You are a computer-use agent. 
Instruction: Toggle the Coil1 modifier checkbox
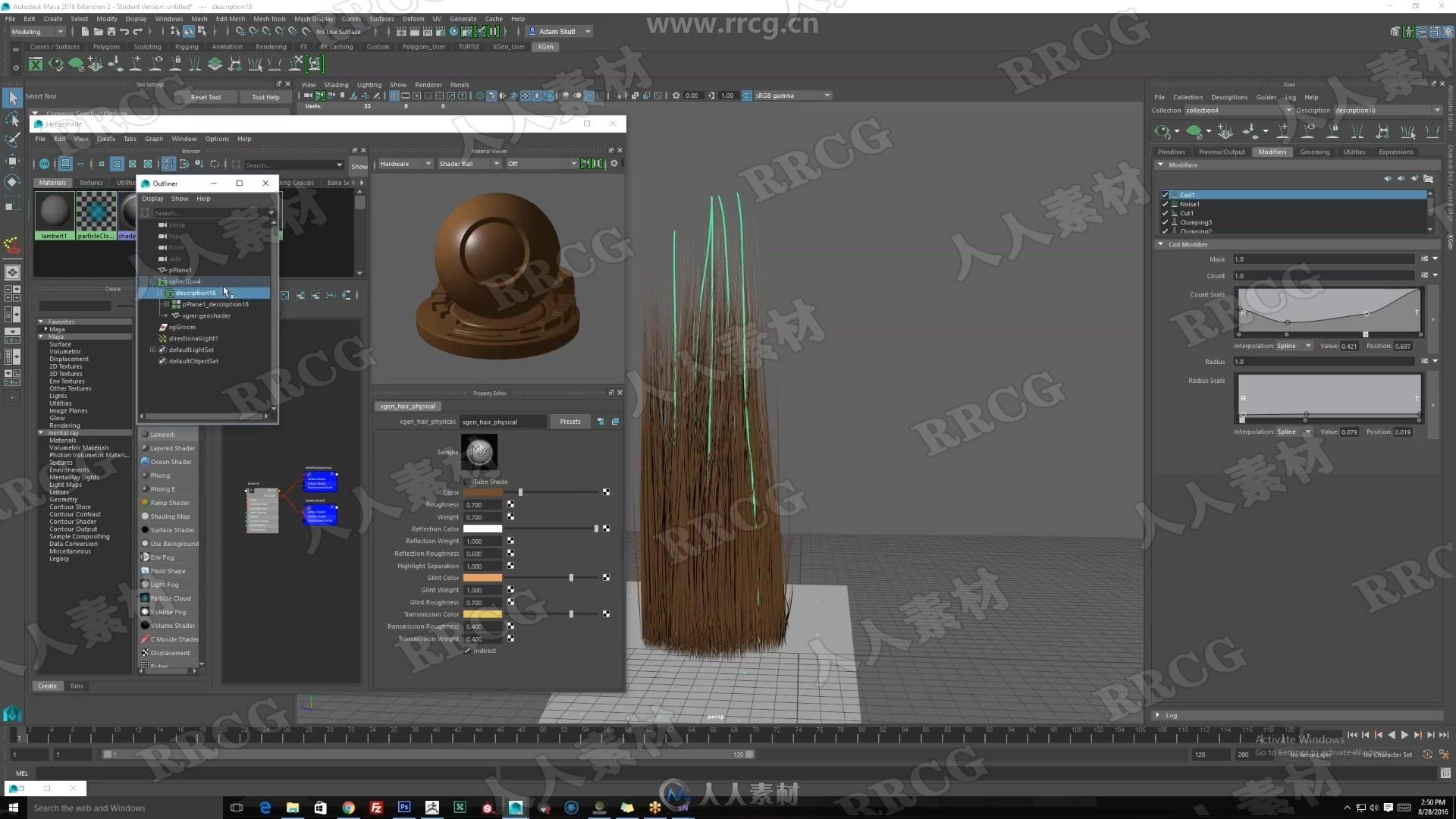(1166, 195)
